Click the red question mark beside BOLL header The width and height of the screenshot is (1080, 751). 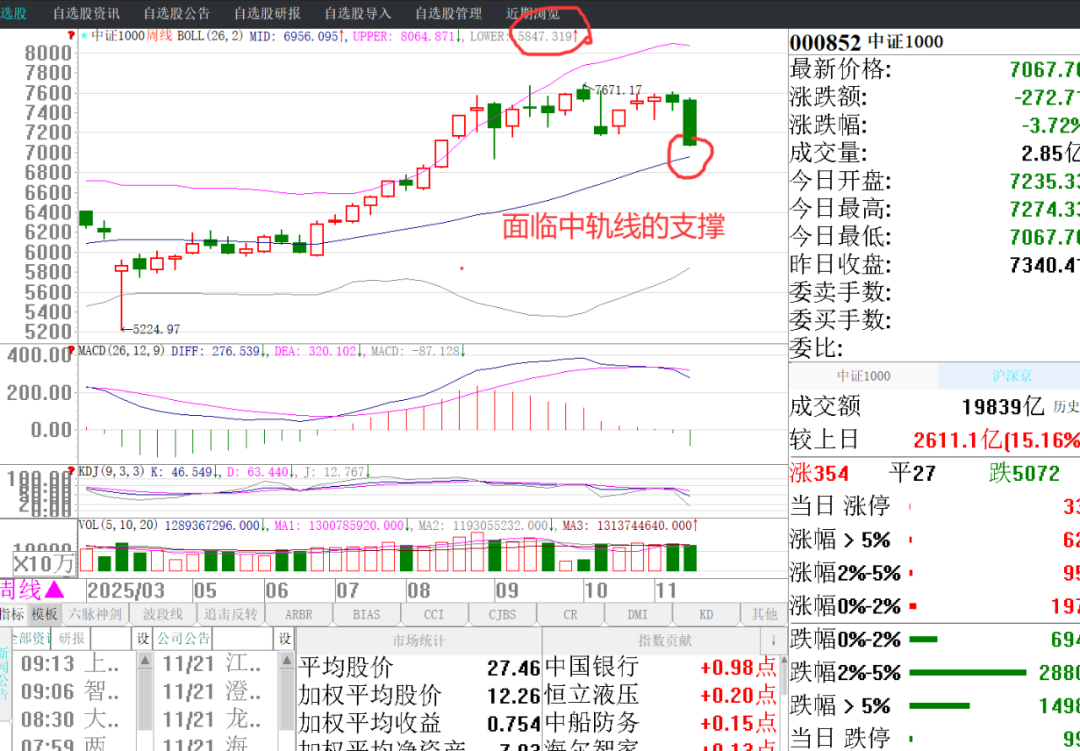[71, 35]
